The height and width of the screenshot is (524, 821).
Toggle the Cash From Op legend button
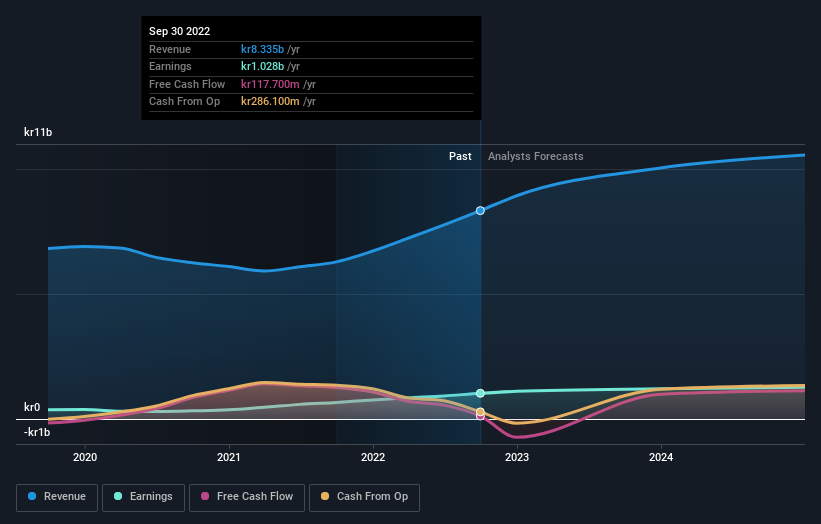364,497
